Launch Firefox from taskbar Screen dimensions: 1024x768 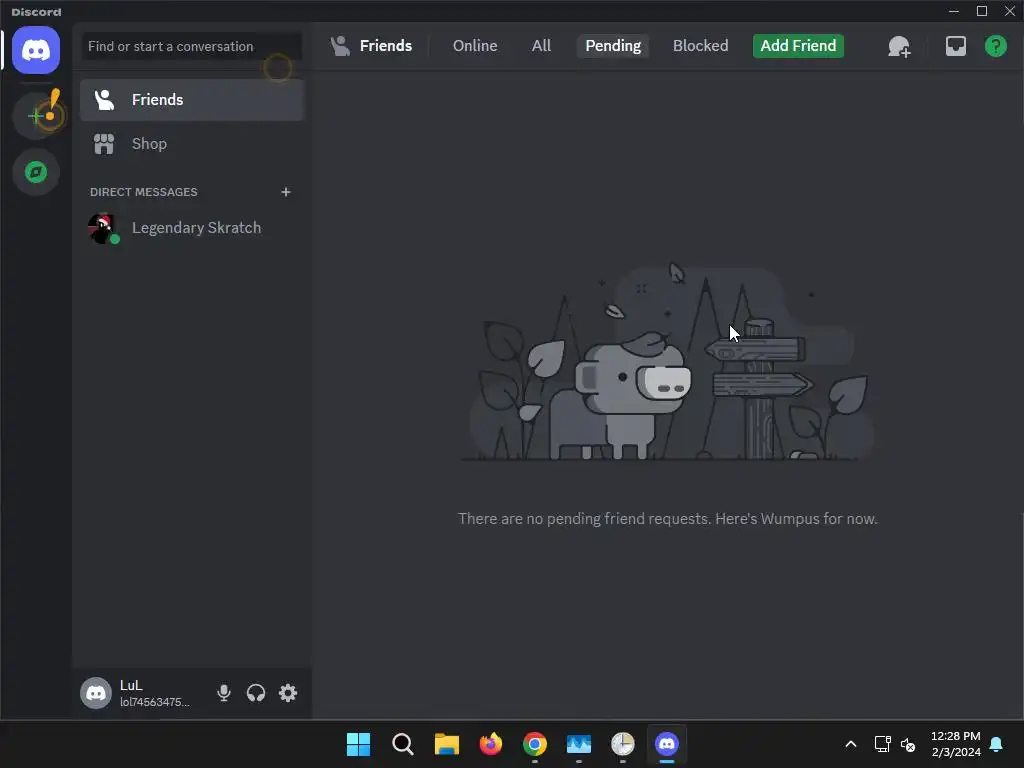(x=490, y=744)
